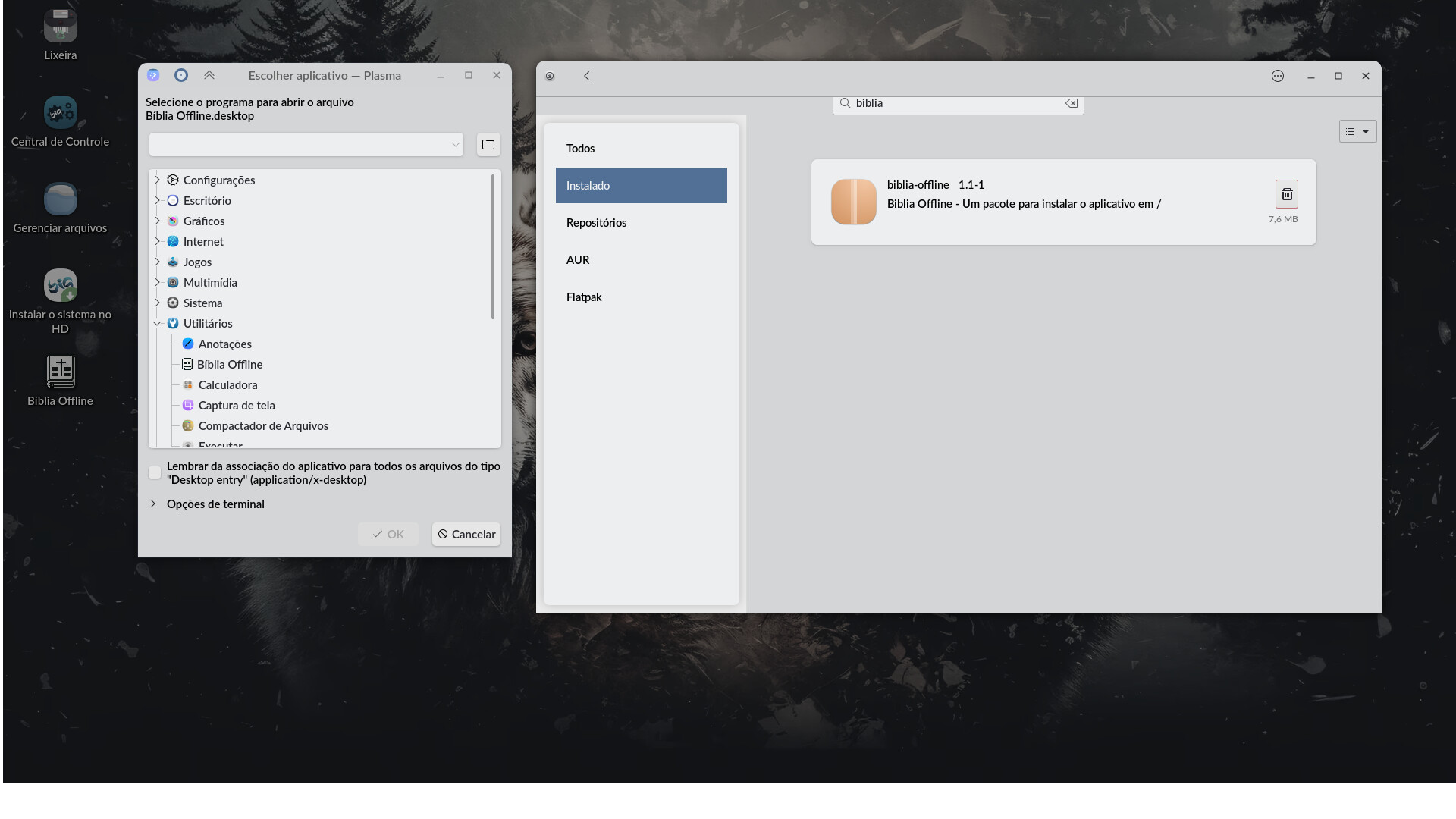Image resolution: width=1456 pixels, height=819 pixels.
Task: Open the three-dots menu in package manager header
Action: coord(1277,76)
